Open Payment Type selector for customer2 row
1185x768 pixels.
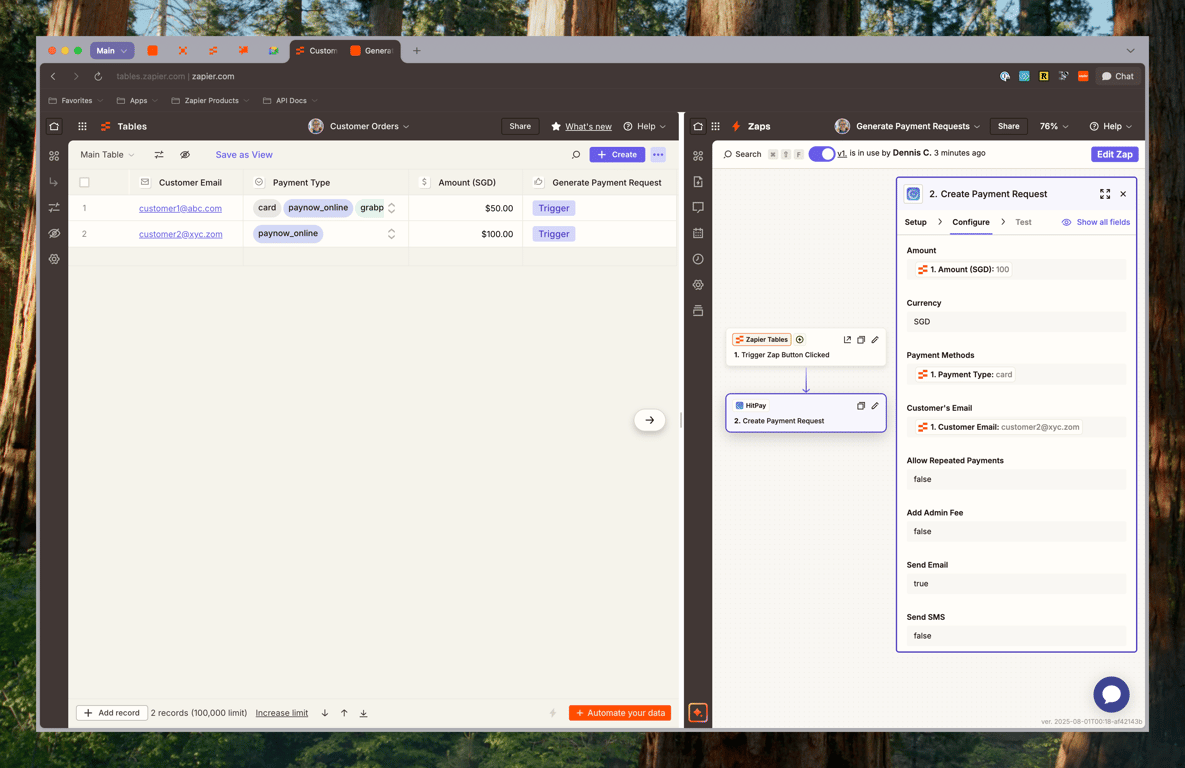click(391, 234)
